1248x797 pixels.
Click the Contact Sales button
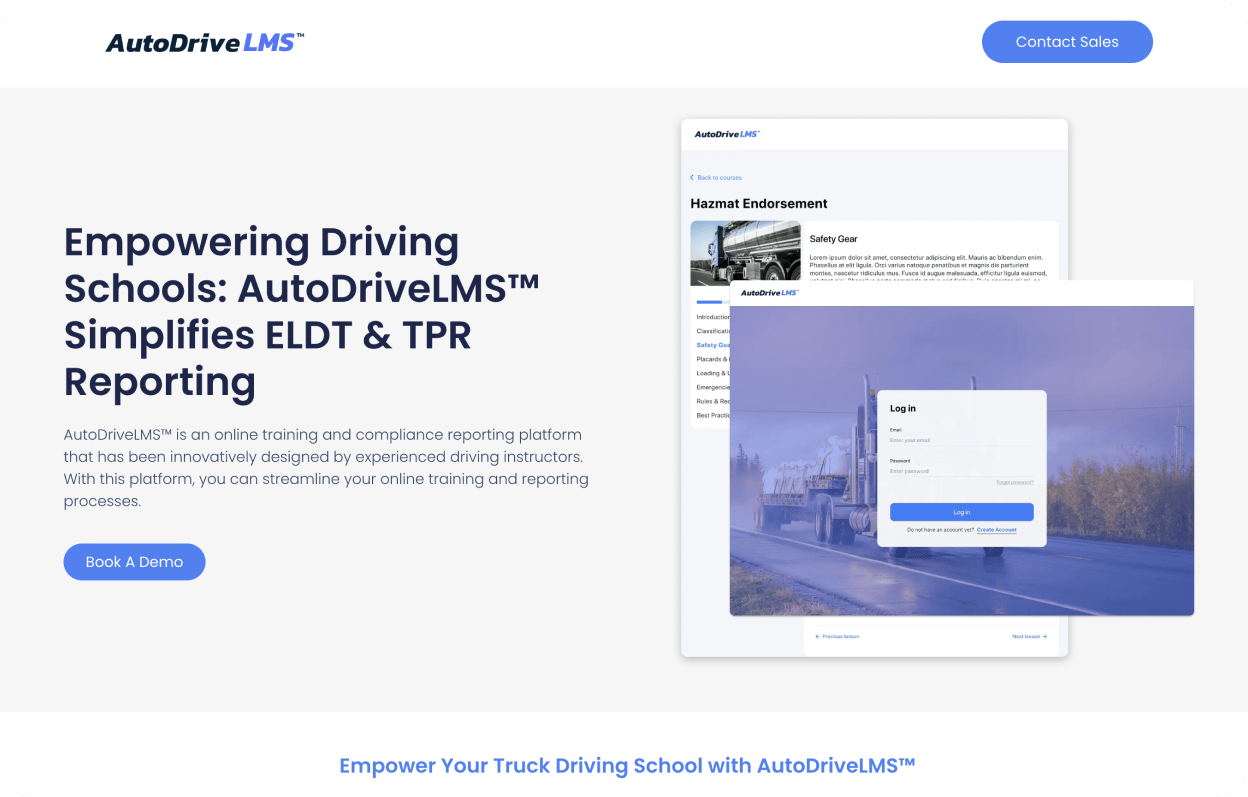pos(1067,42)
